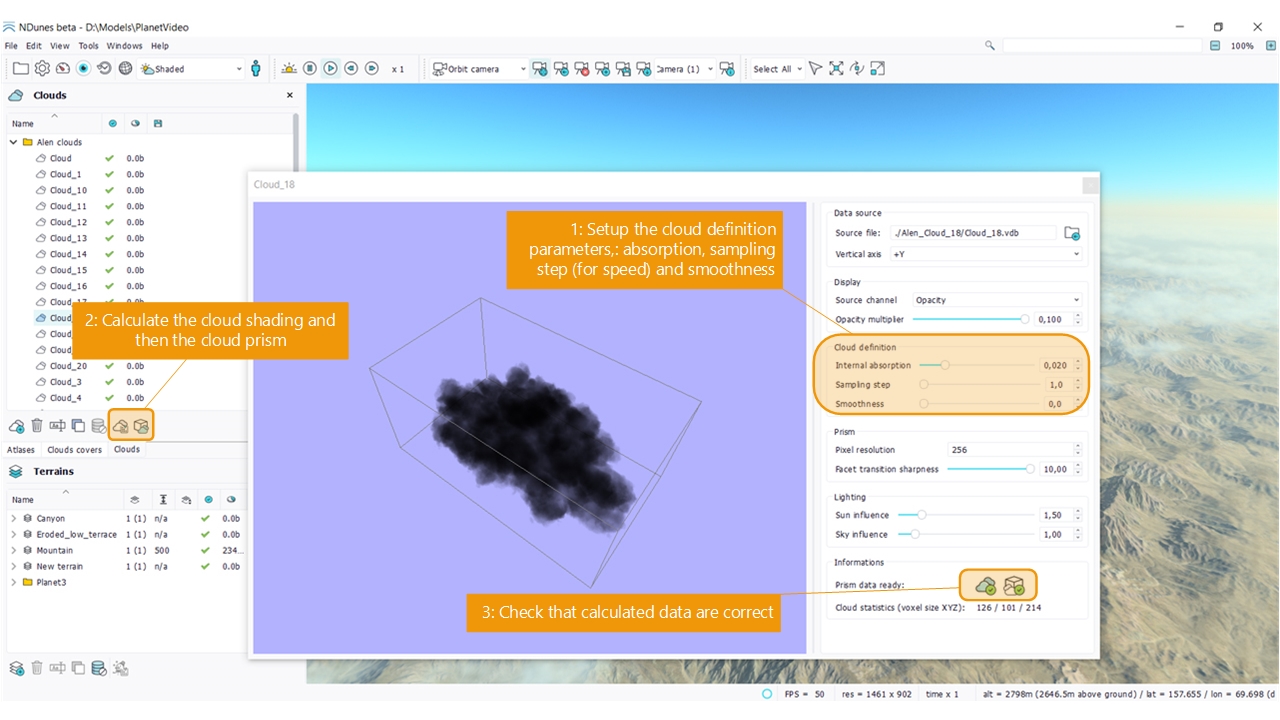The image size is (1280, 720).
Task: Expand the Planet3 folder in Terrains
Action: pos(14,582)
